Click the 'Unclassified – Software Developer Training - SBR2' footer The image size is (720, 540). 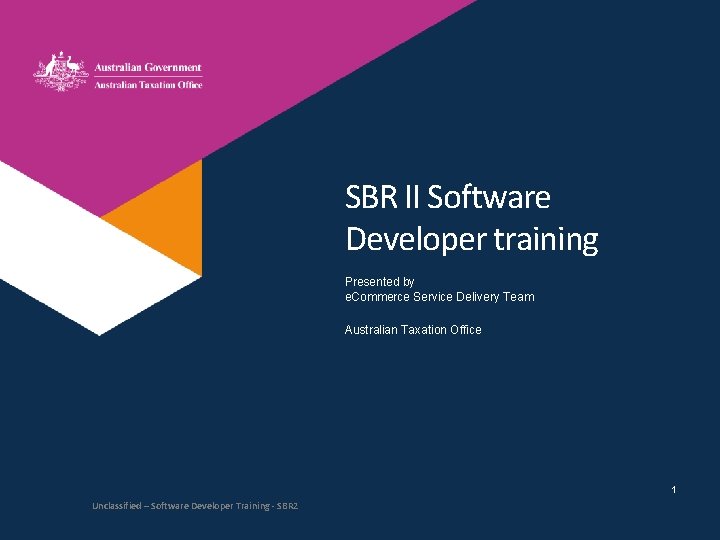[x=195, y=506]
